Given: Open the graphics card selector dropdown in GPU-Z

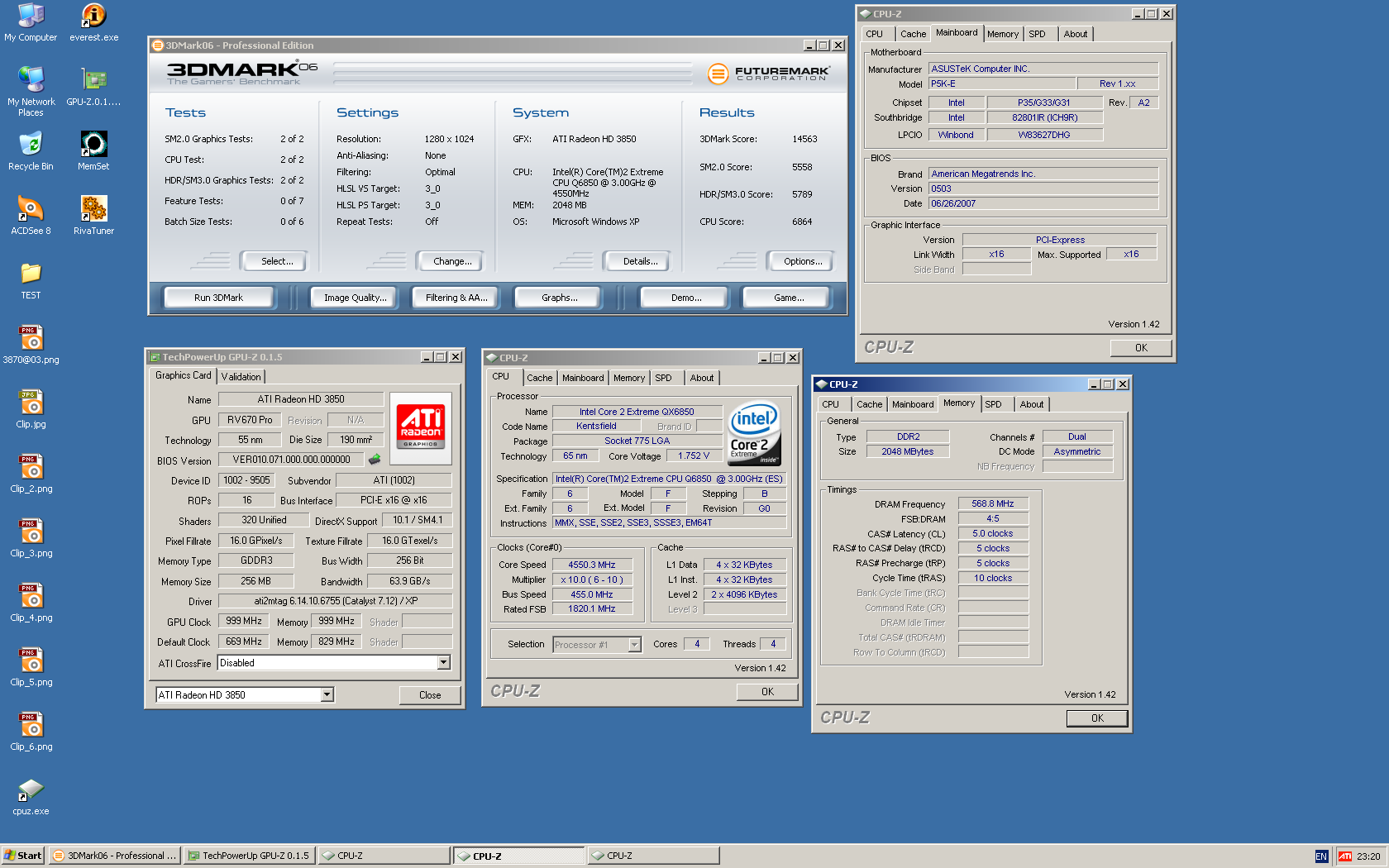Looking at the screenshot, I should click(327, 695).
